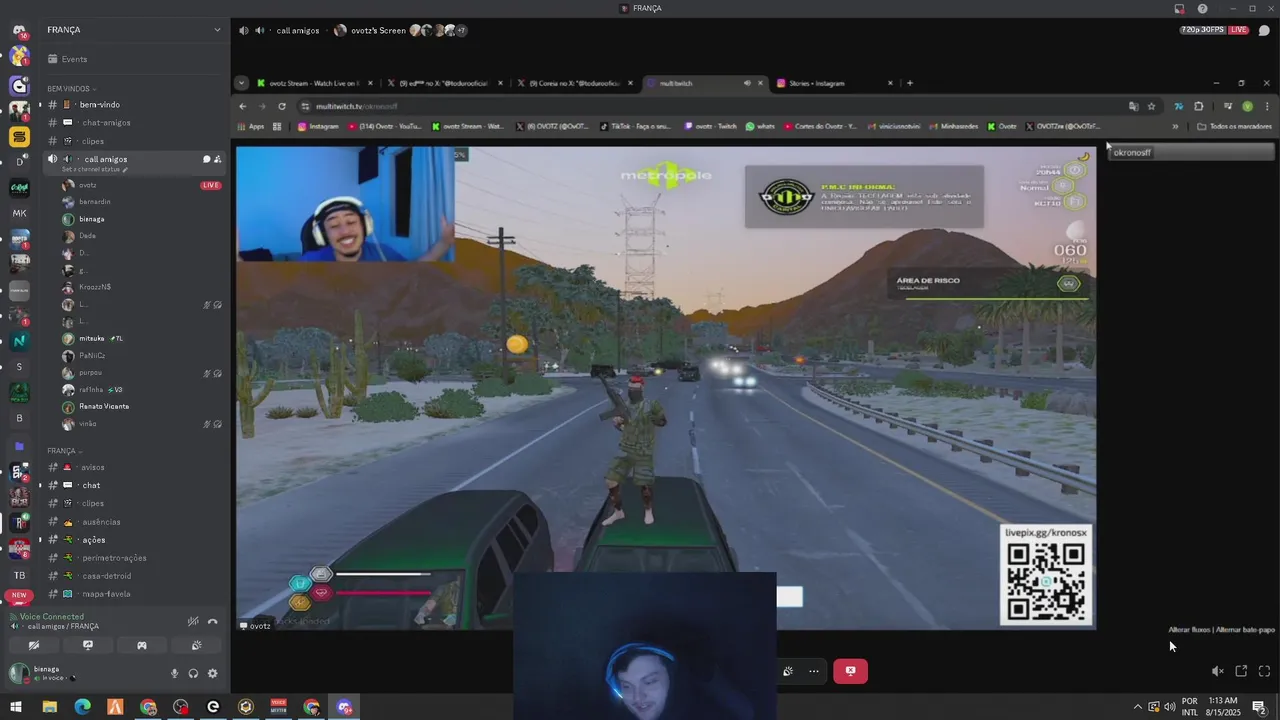This screenshot has width=1280, height=720.
Task: Show chat icon at stream header right
Action: pyautogui.click(x=1264, y=30)
